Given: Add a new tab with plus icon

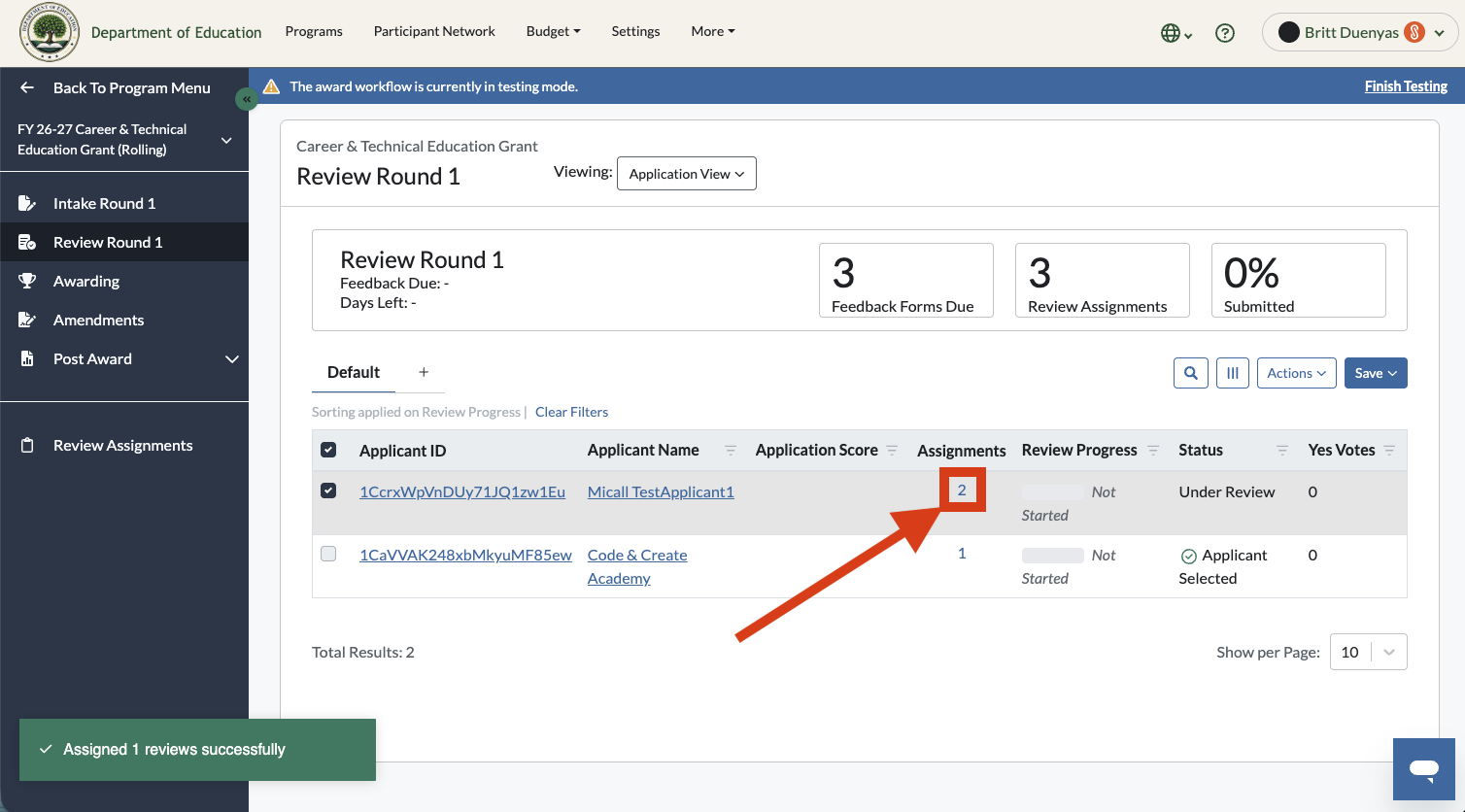Looking at the screenshot, I should pyautogui.click(x=424, y=372).
